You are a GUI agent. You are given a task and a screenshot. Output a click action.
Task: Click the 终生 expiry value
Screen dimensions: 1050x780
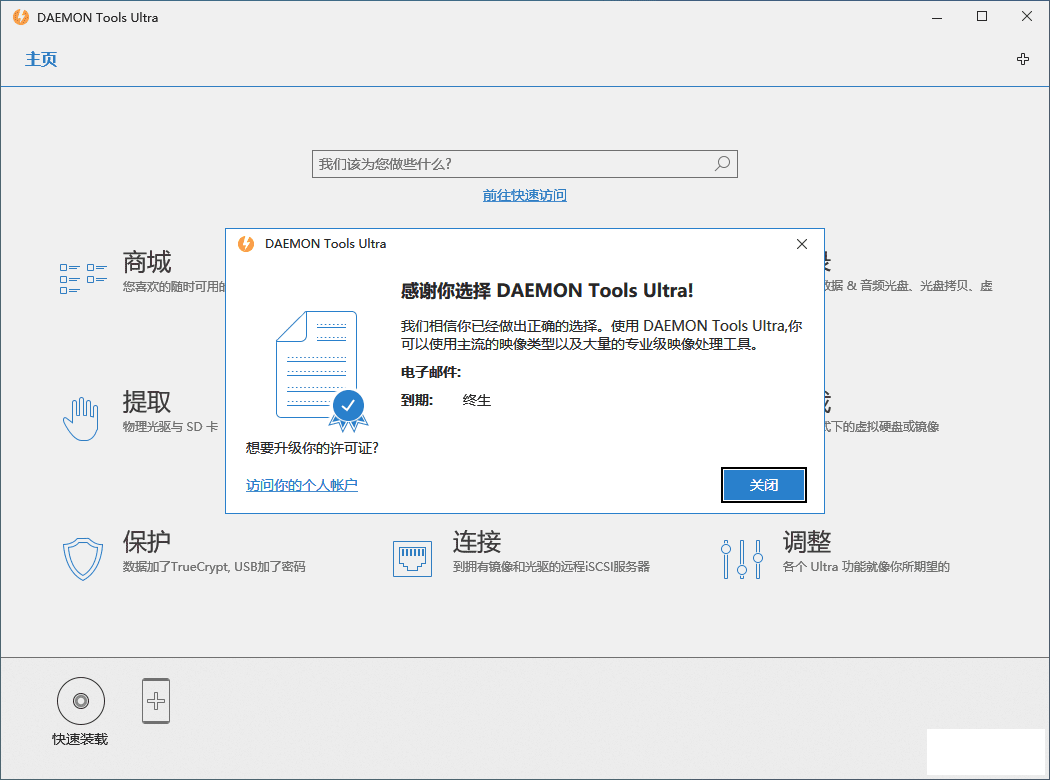pyautogui.click(x=477, y=400)
